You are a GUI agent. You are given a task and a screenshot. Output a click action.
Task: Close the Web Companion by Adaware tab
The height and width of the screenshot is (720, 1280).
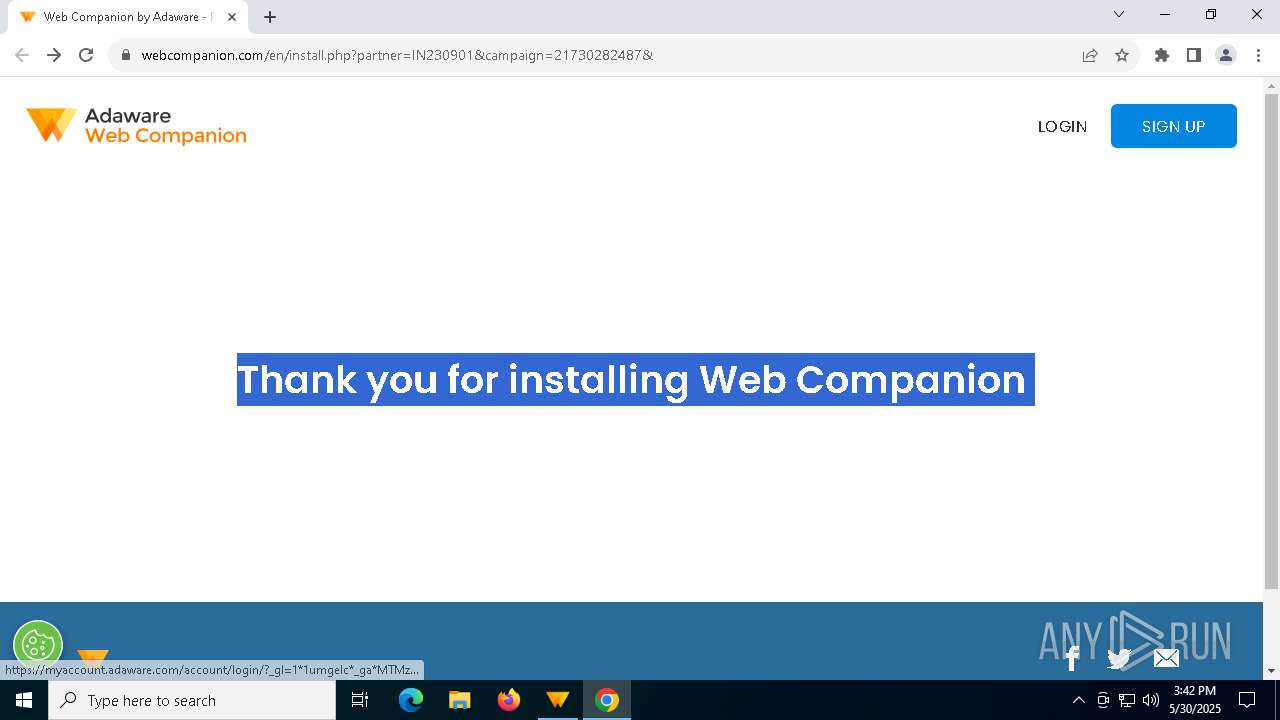coord(232,17)
